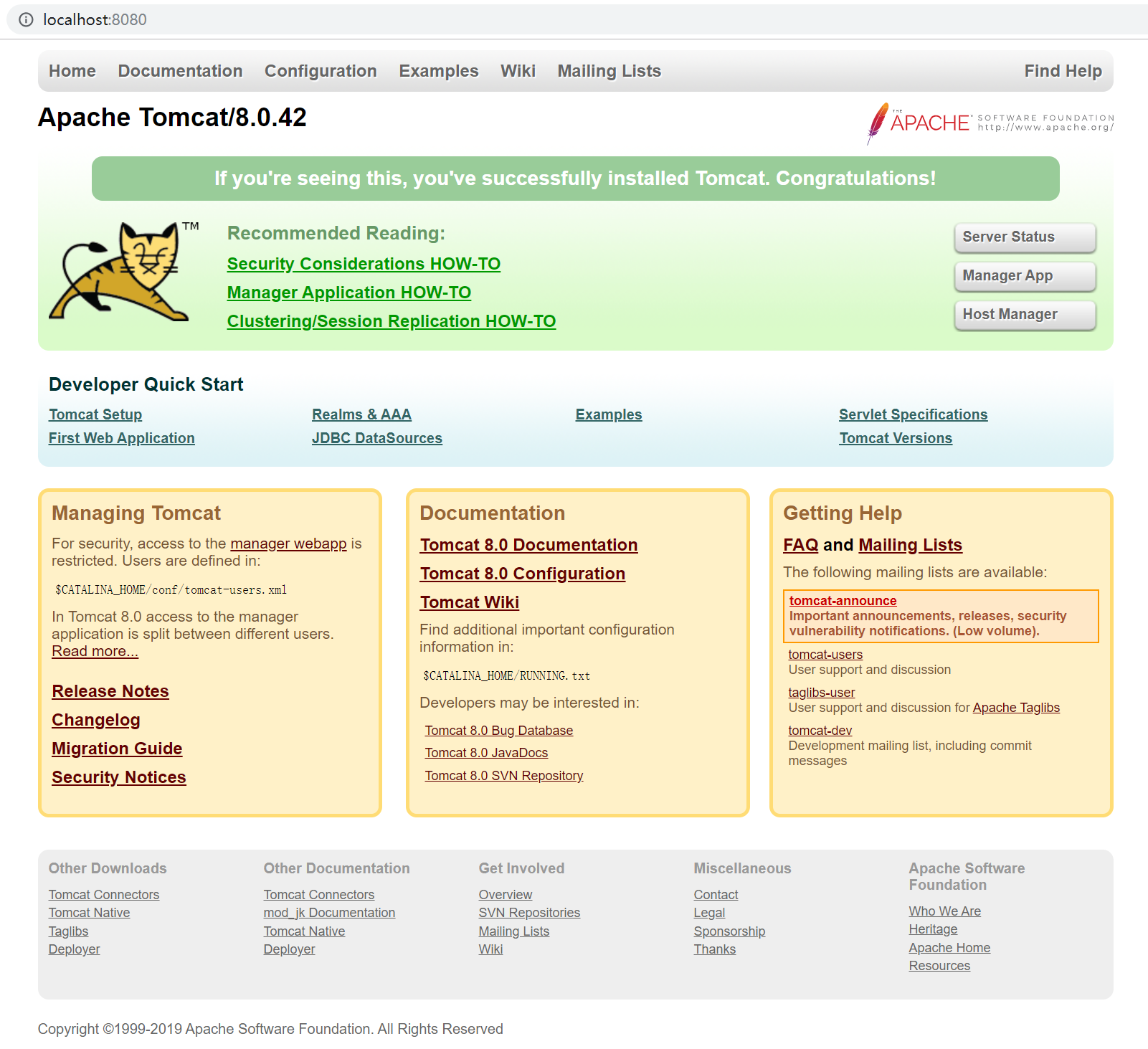The height and width of the screenshot is (1049, 1148).
Task: Open Mailing Lists under Get Involved
Action: pyautogui.click(x=514, y=931)
